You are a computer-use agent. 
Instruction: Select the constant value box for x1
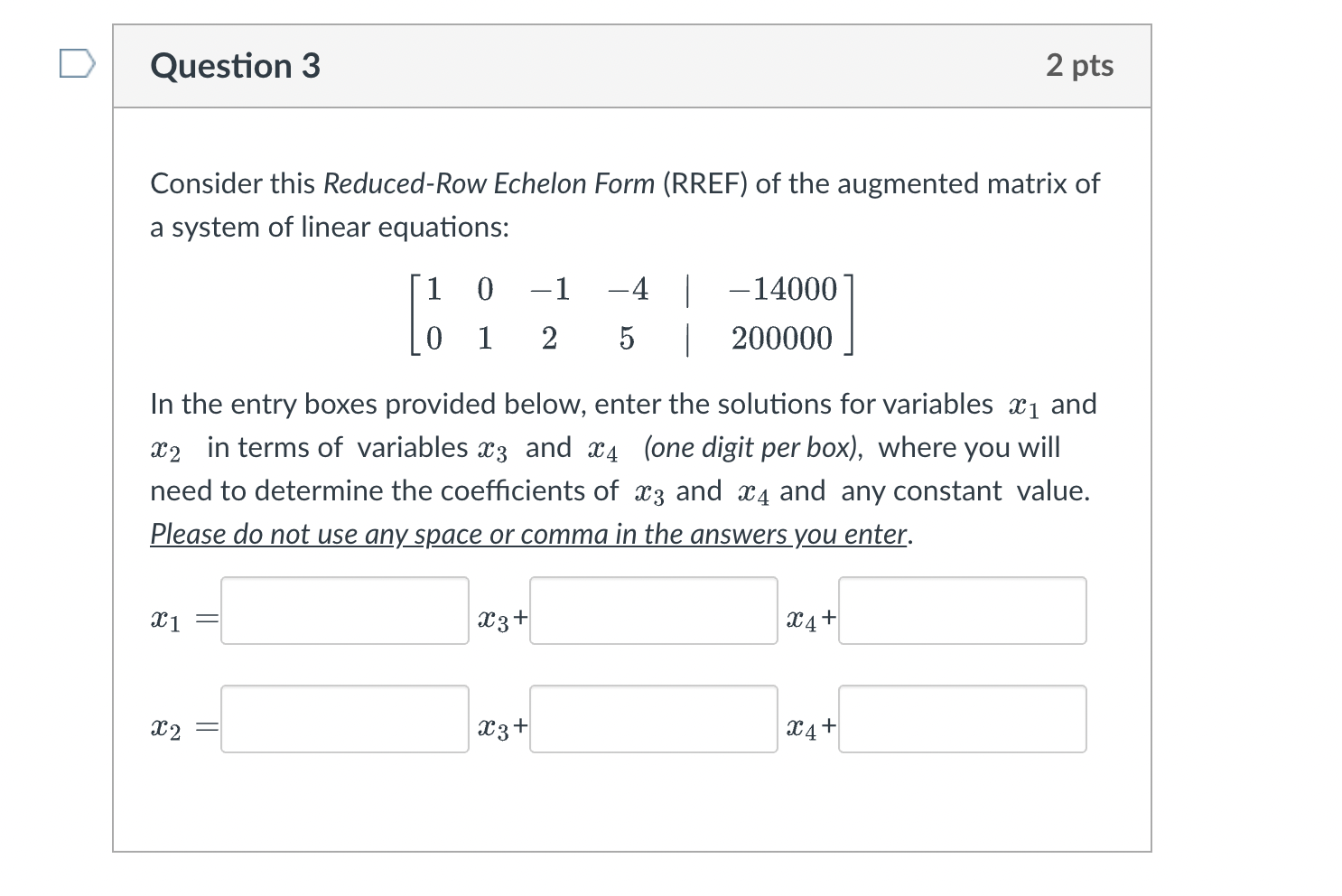(x=961, y=611)
